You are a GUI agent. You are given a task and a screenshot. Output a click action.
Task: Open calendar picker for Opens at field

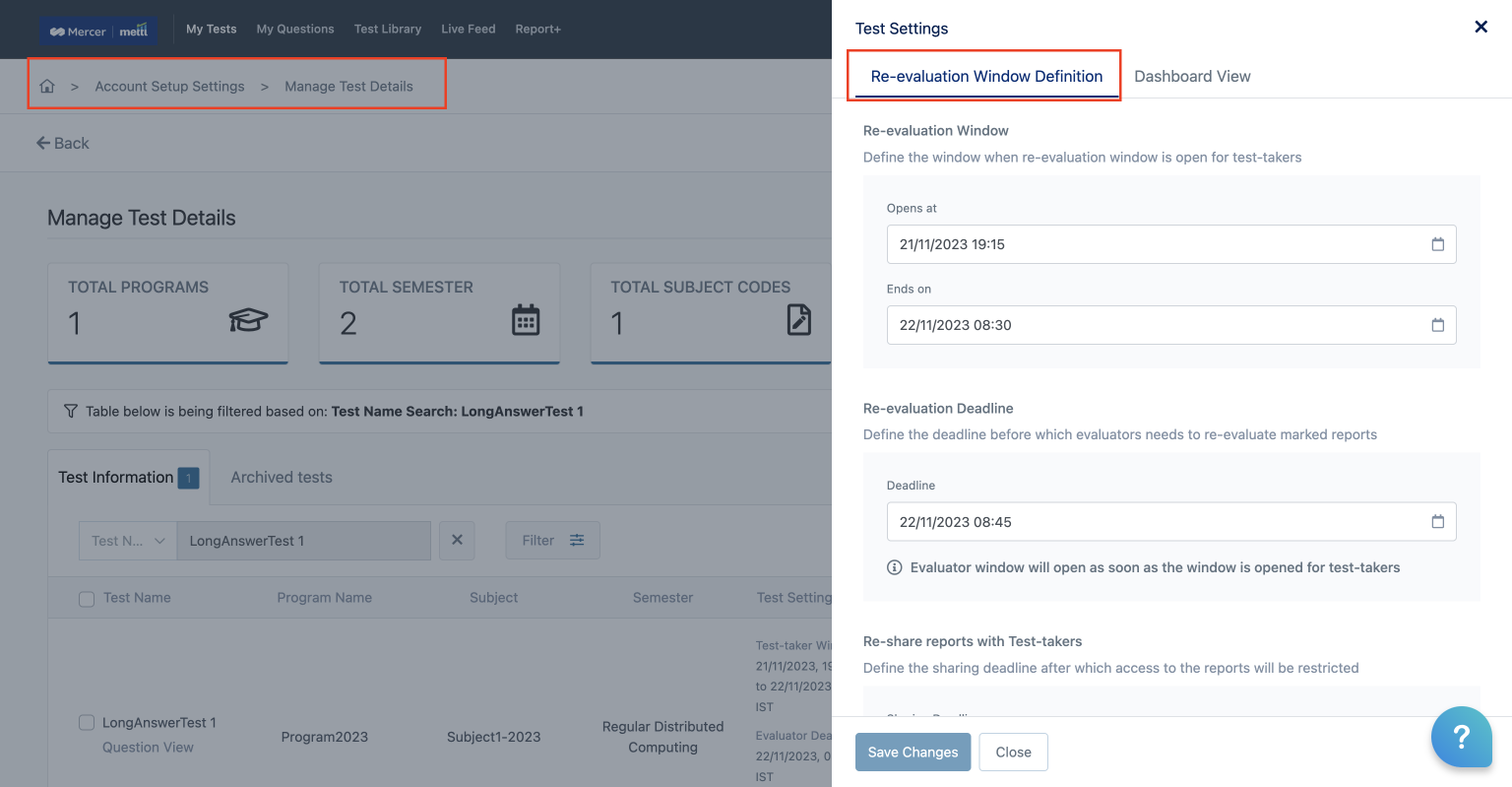click(x=1437, y=244)
